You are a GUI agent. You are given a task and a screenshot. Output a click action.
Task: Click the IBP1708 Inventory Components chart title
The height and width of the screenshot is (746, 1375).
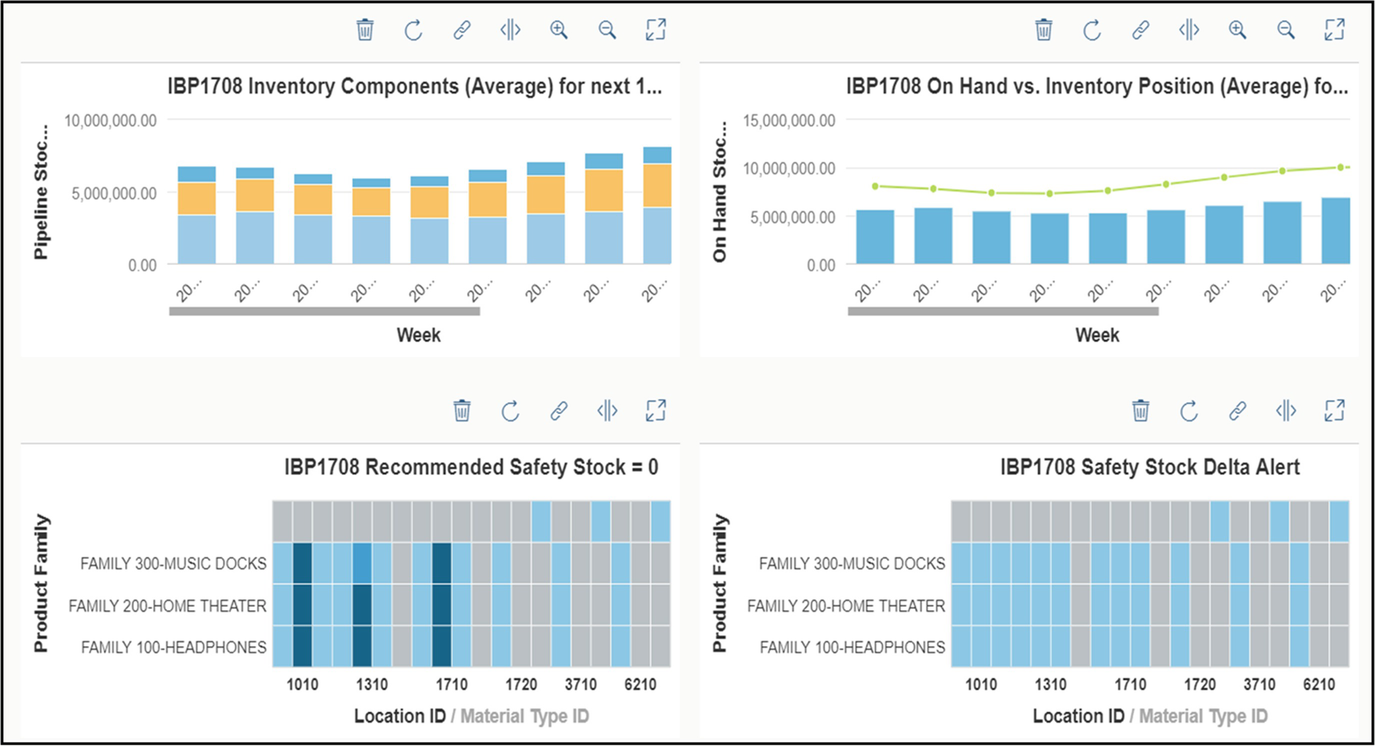coord(415,87)
